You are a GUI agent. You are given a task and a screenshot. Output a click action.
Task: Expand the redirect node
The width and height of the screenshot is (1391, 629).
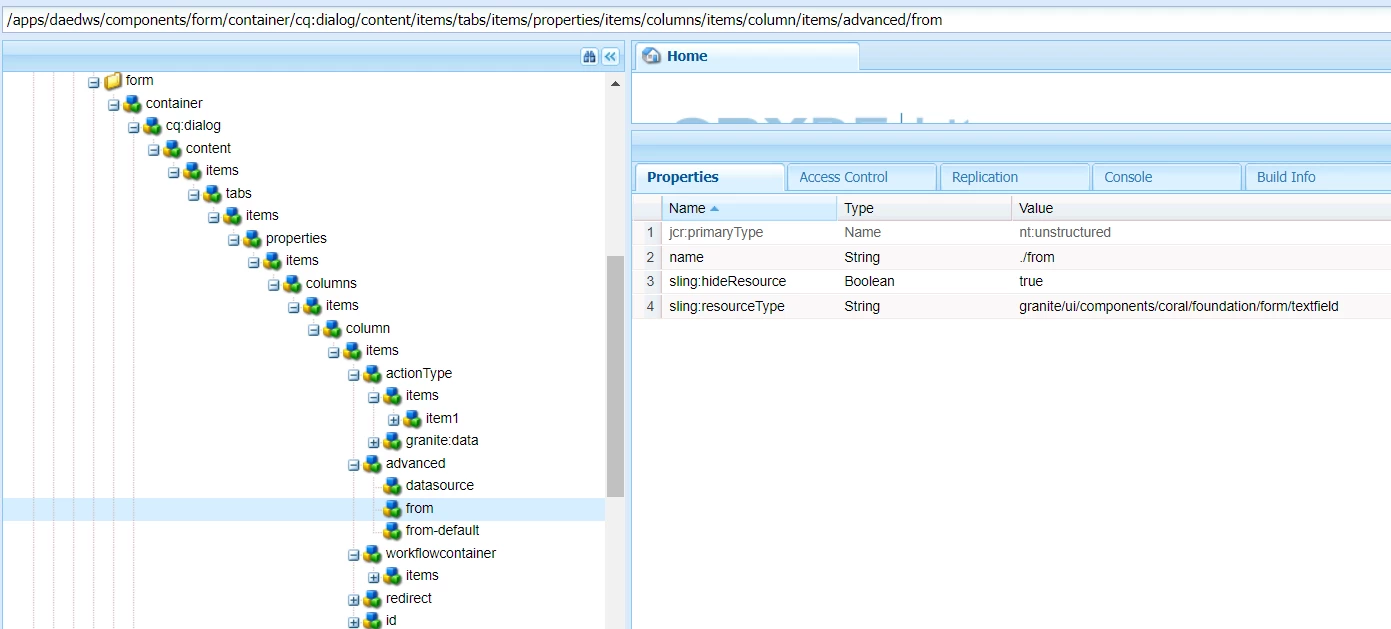(x=354, y=599)
